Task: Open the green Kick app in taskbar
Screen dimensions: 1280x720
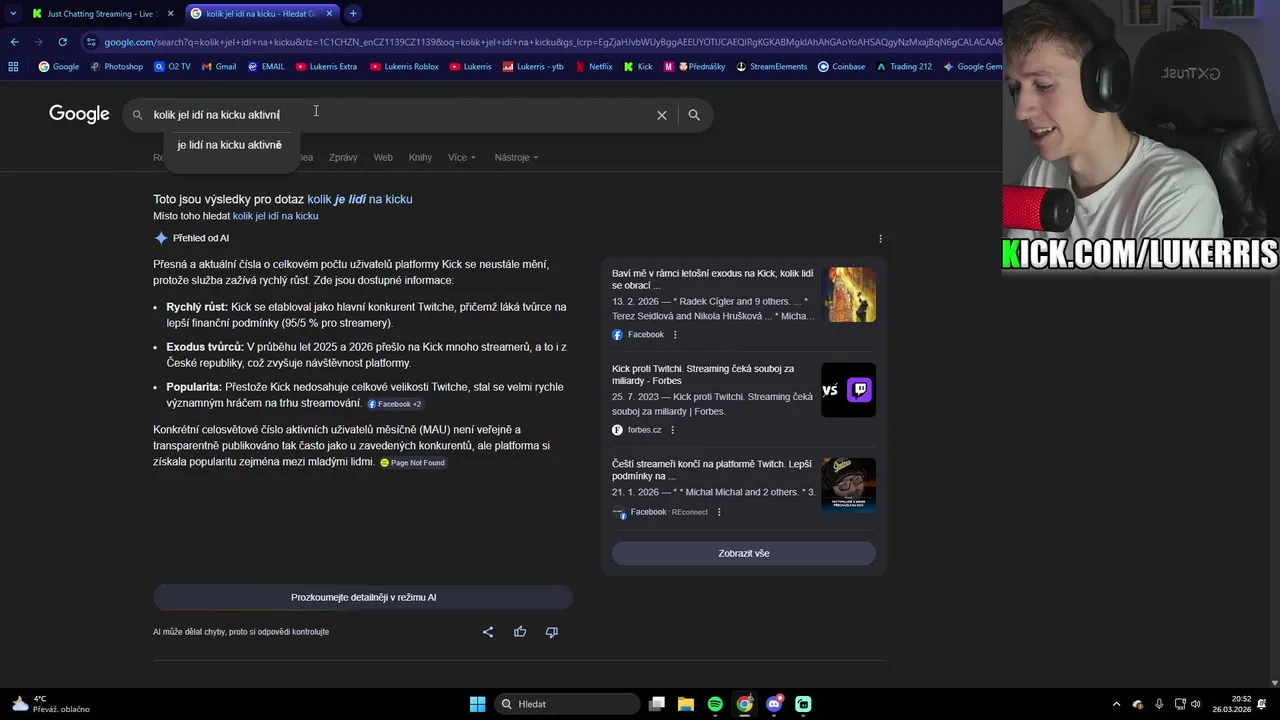Action: [x=803, y=704]
